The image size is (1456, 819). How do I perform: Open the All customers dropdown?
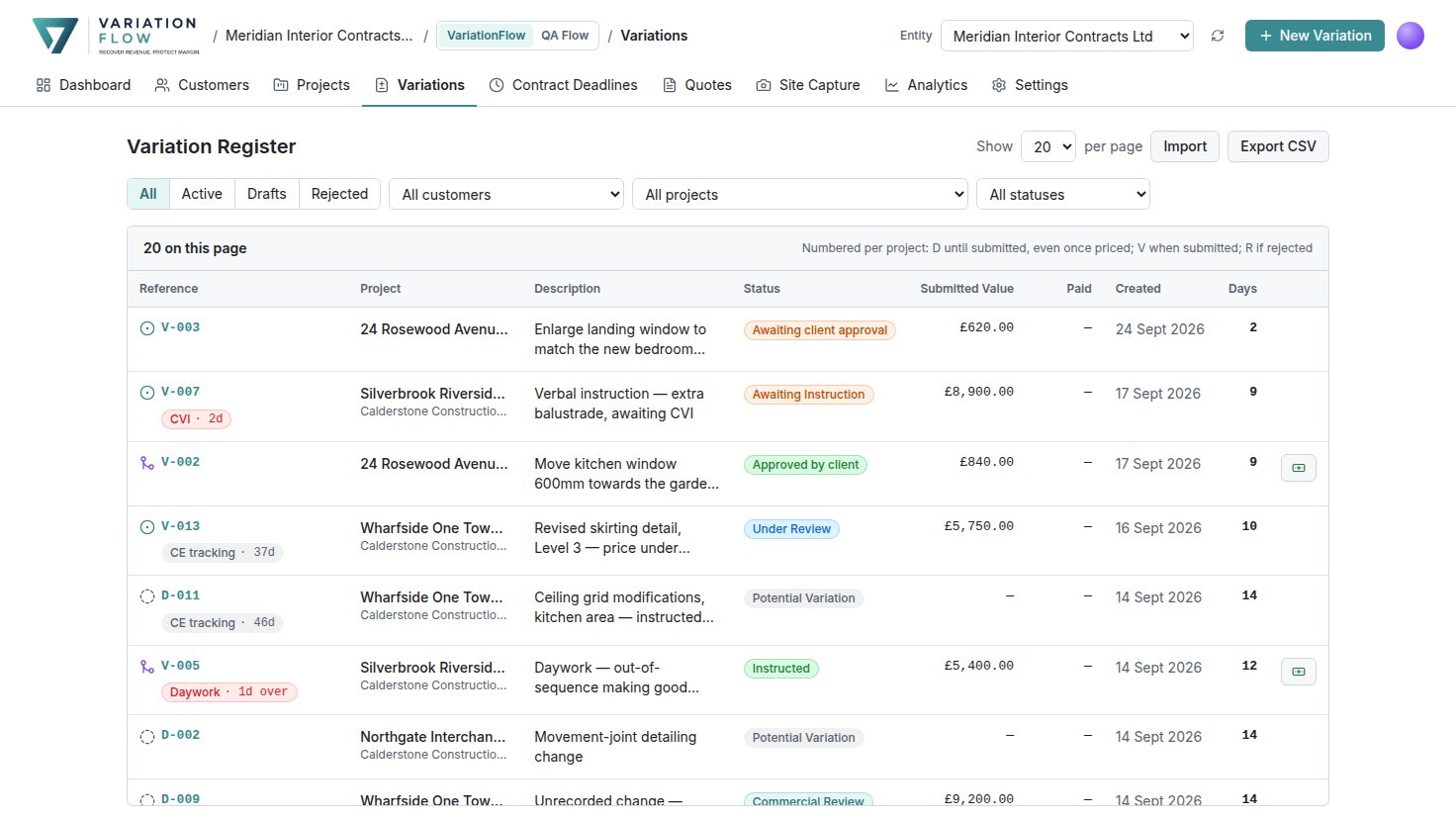tap(506, 194)
